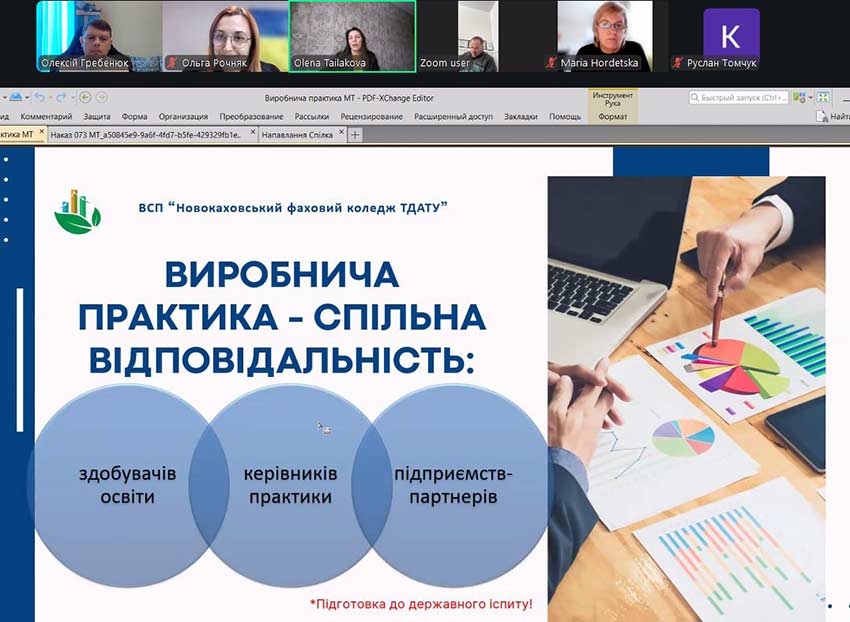Close the Наказ 073 MT document tab
850x622 pixels.
[x=253, y=134]
